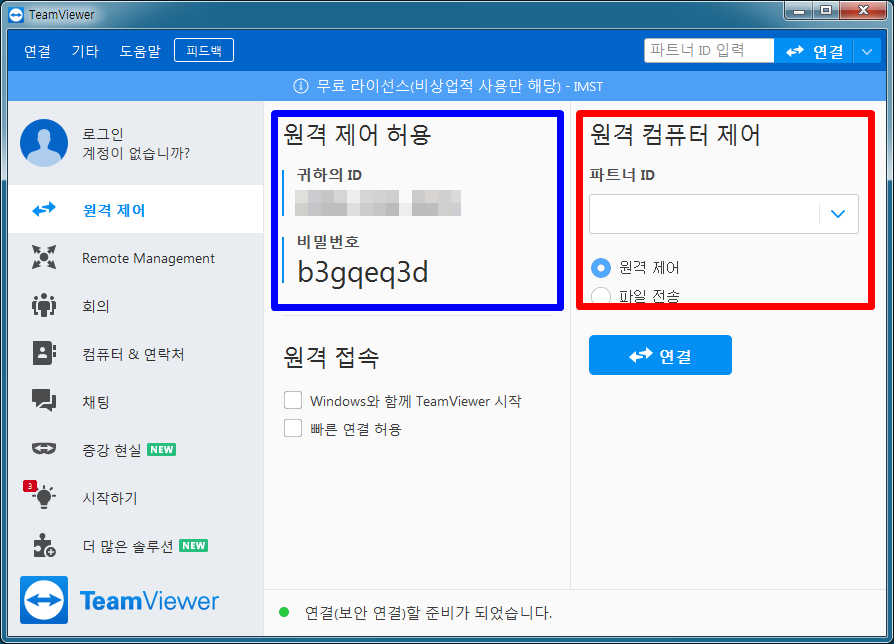Click the 더 많은 솔루션 puzzle icon
The image size is (894, 644).
click(x=44, y=545)
